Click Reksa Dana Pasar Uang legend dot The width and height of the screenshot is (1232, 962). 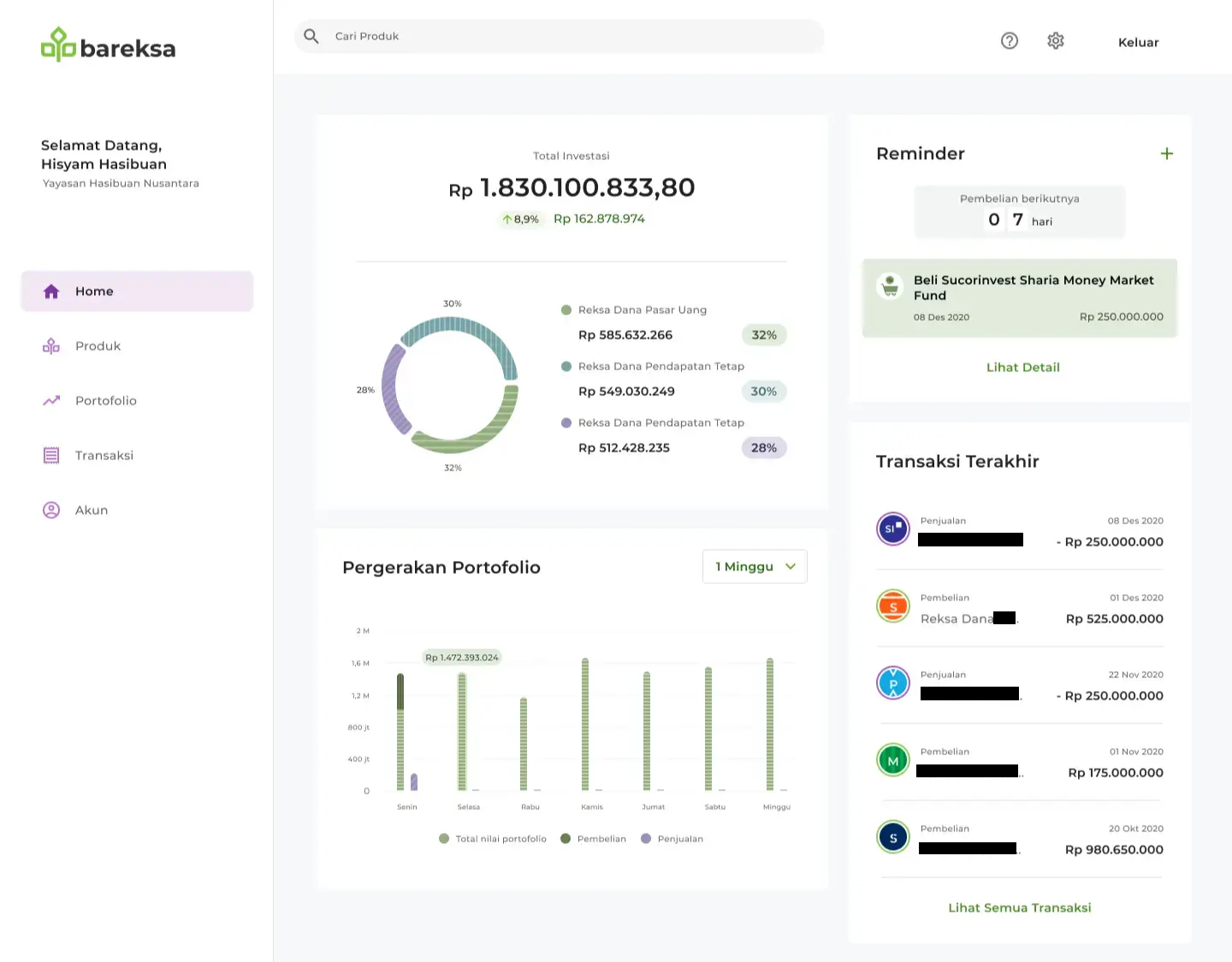tap(566, 310)
